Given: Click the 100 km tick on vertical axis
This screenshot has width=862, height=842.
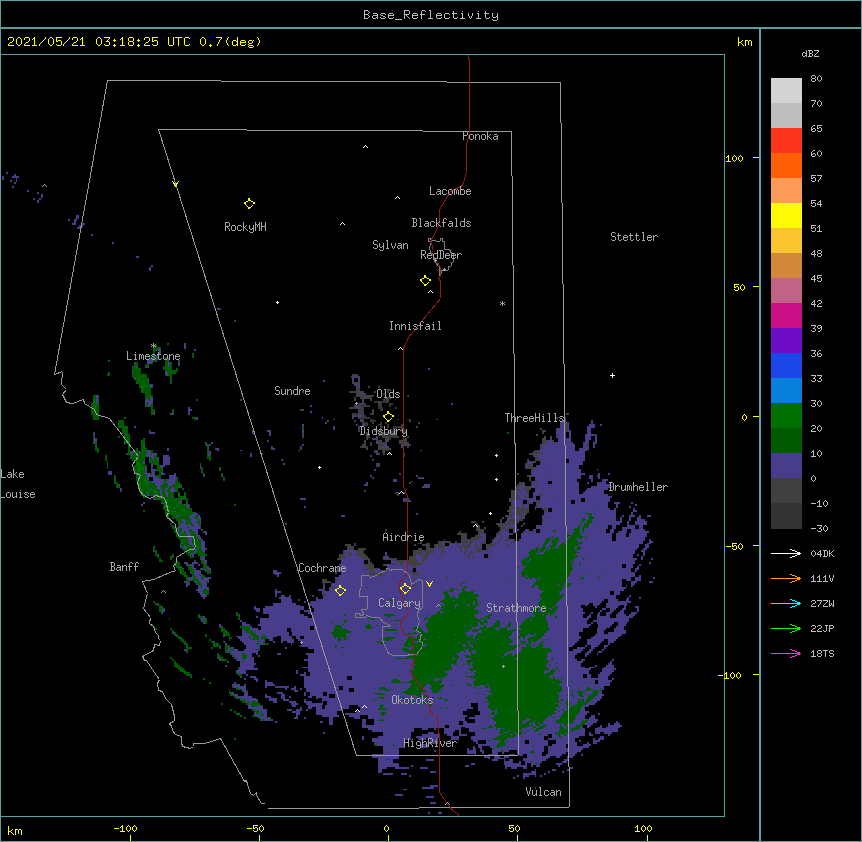Looking at the screenshot, I should 734,158.
